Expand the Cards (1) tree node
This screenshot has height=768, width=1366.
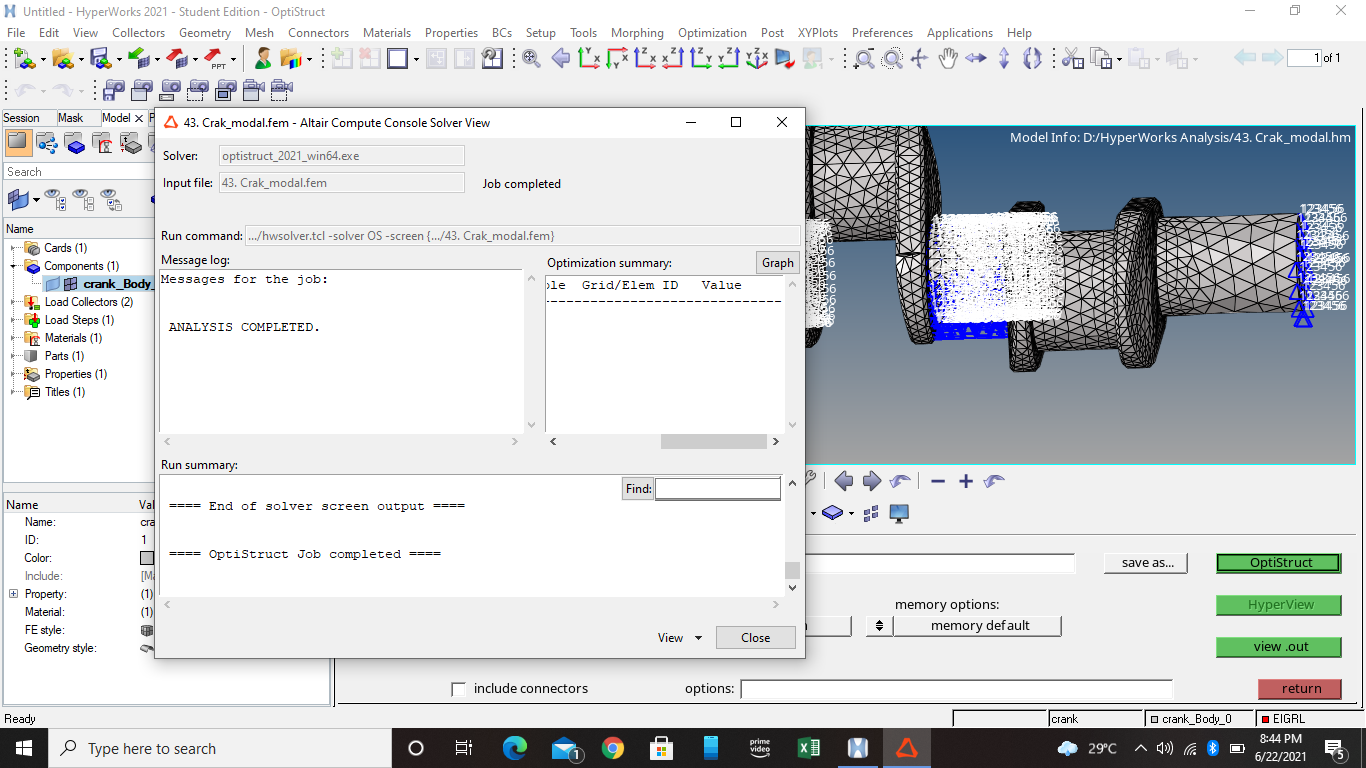tap(15, 248)
